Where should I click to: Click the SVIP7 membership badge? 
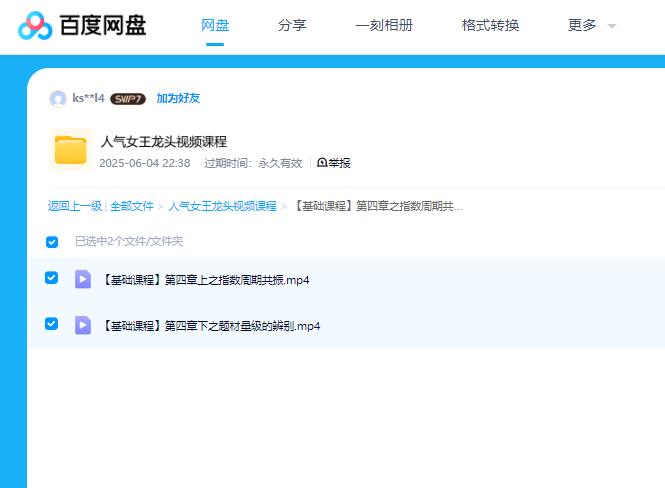[128, 99]
